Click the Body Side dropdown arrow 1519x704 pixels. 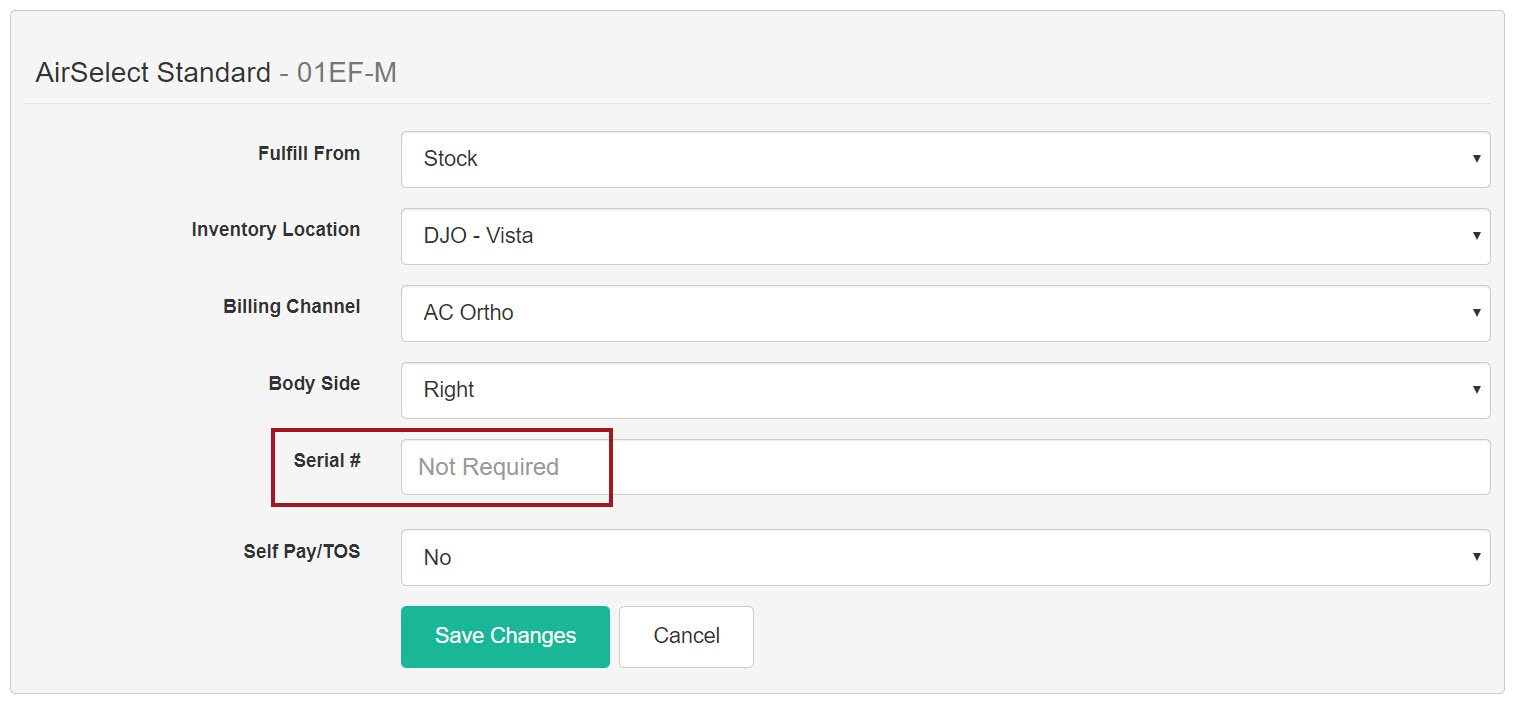coord(1476,390)
